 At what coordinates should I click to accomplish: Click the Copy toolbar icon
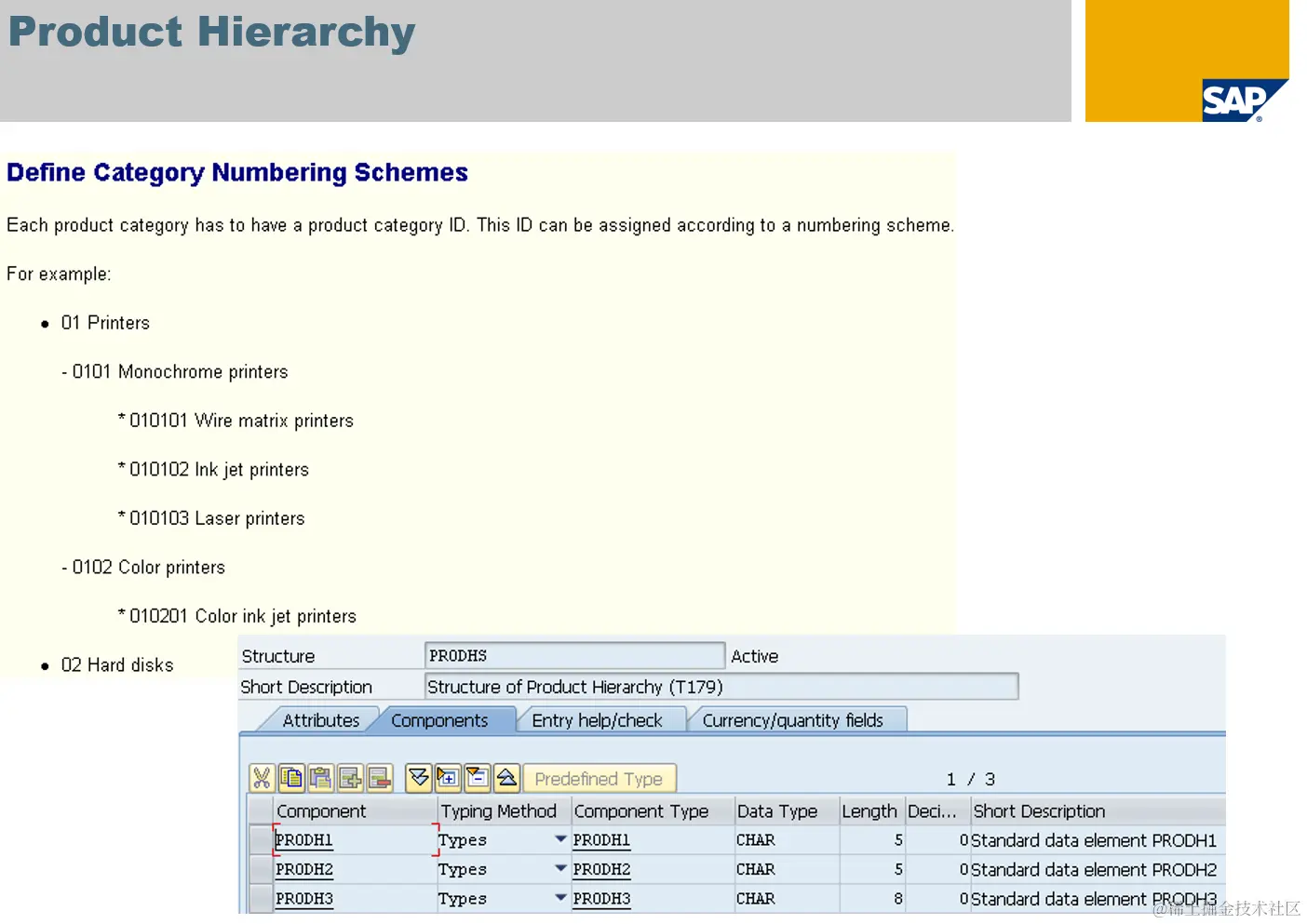coord(291,778)
